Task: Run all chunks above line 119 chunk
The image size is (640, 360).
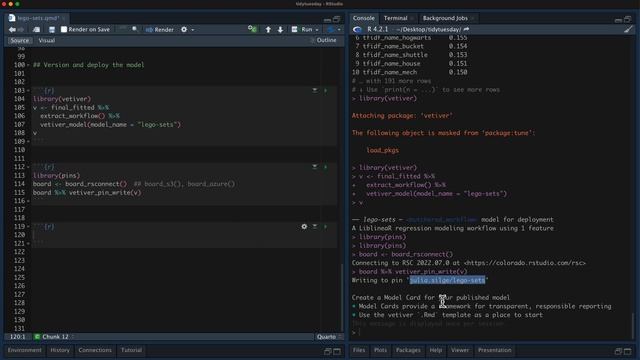Action: (x=315, y=226)
